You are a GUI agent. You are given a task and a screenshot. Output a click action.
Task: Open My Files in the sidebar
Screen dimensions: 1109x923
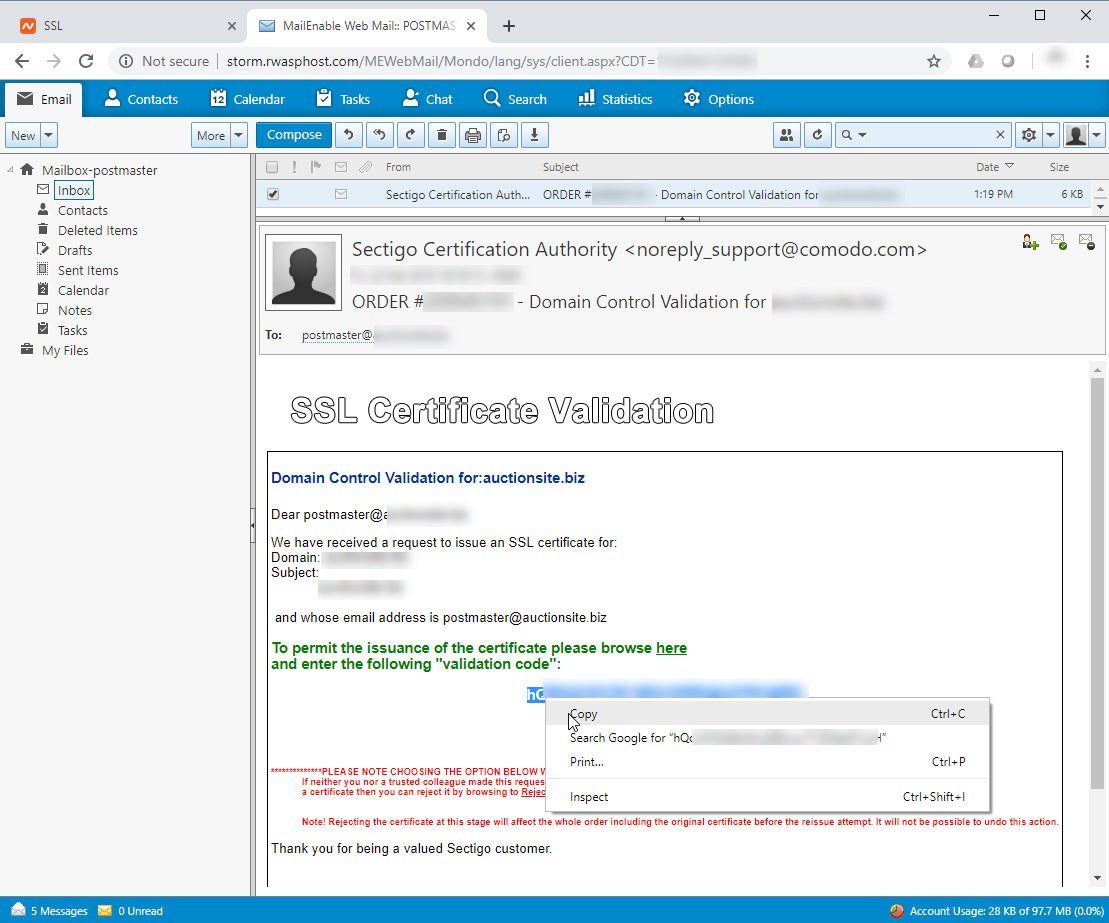pos(65,350)
